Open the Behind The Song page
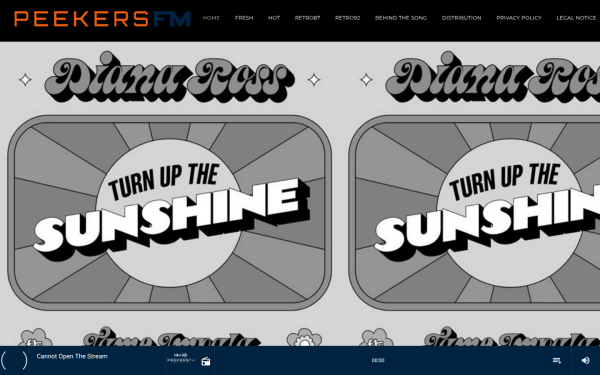 (401, 18)
